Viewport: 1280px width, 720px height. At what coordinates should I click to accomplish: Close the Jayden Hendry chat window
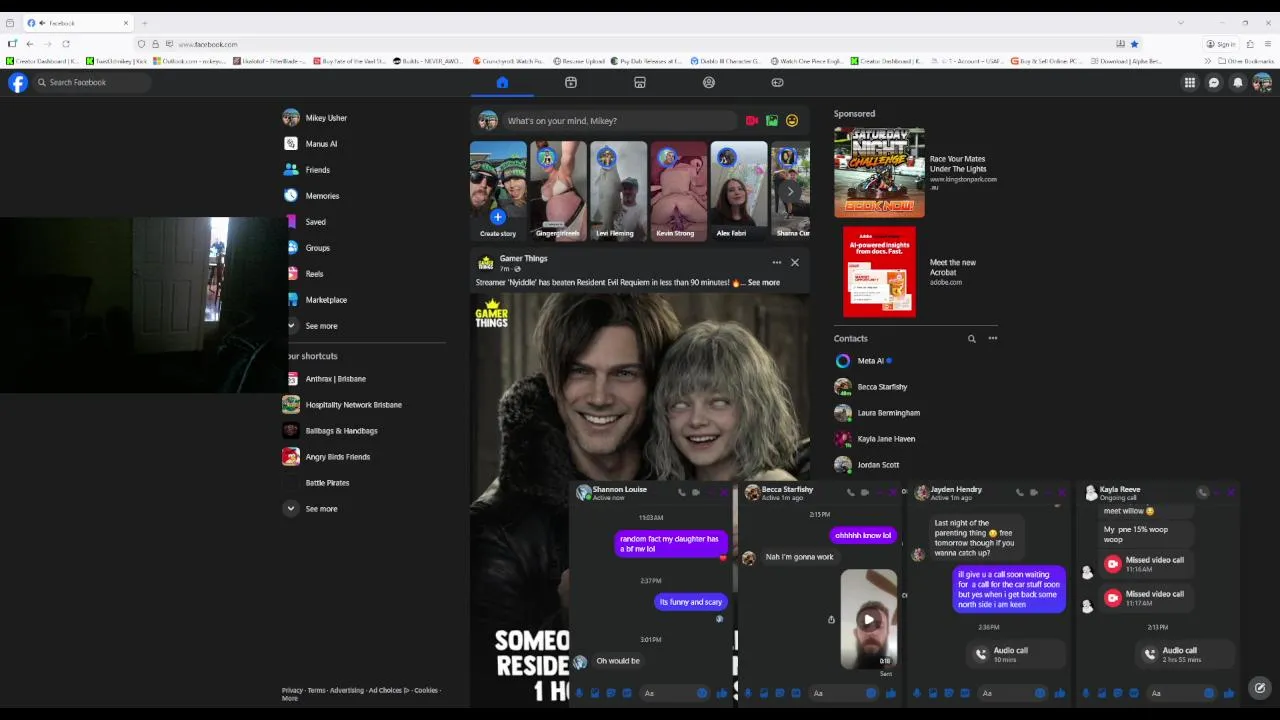click(x=1062, y=492)
